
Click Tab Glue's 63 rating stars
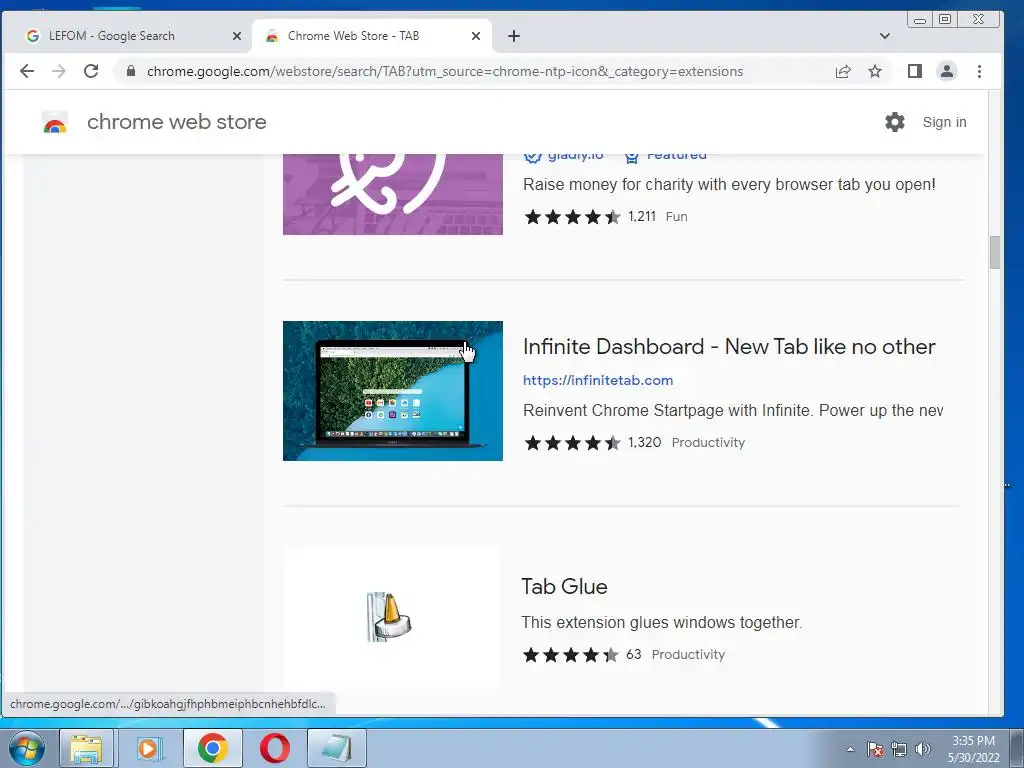pos(570,655)
